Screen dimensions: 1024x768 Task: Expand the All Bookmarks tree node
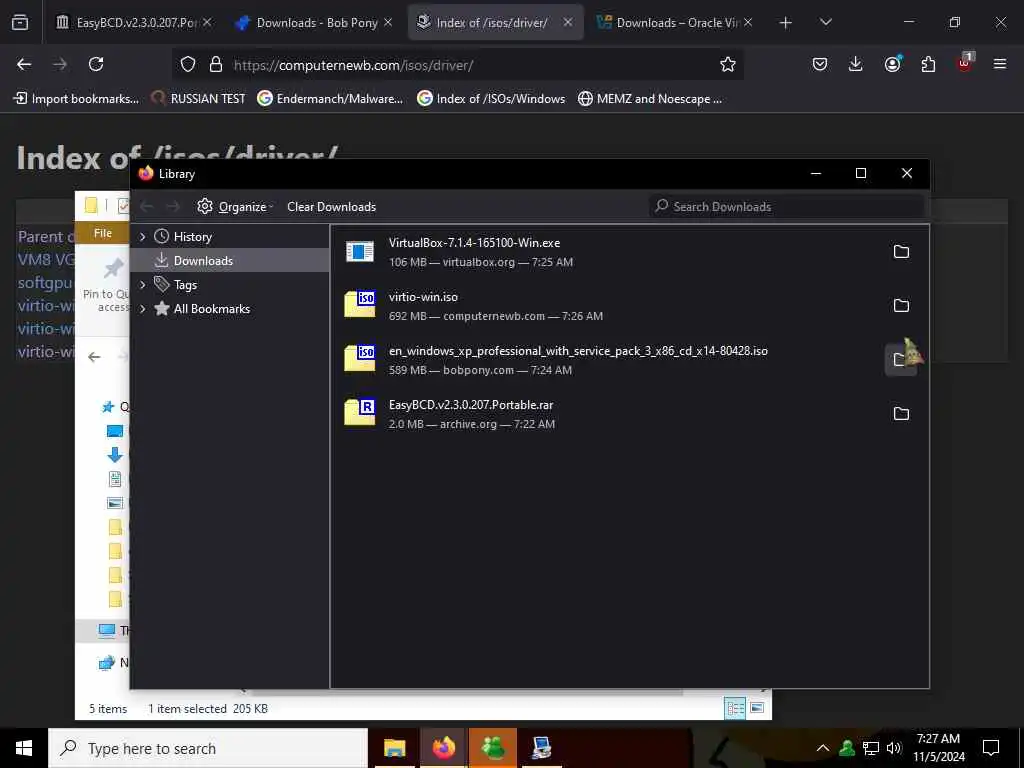coord(142,309)
